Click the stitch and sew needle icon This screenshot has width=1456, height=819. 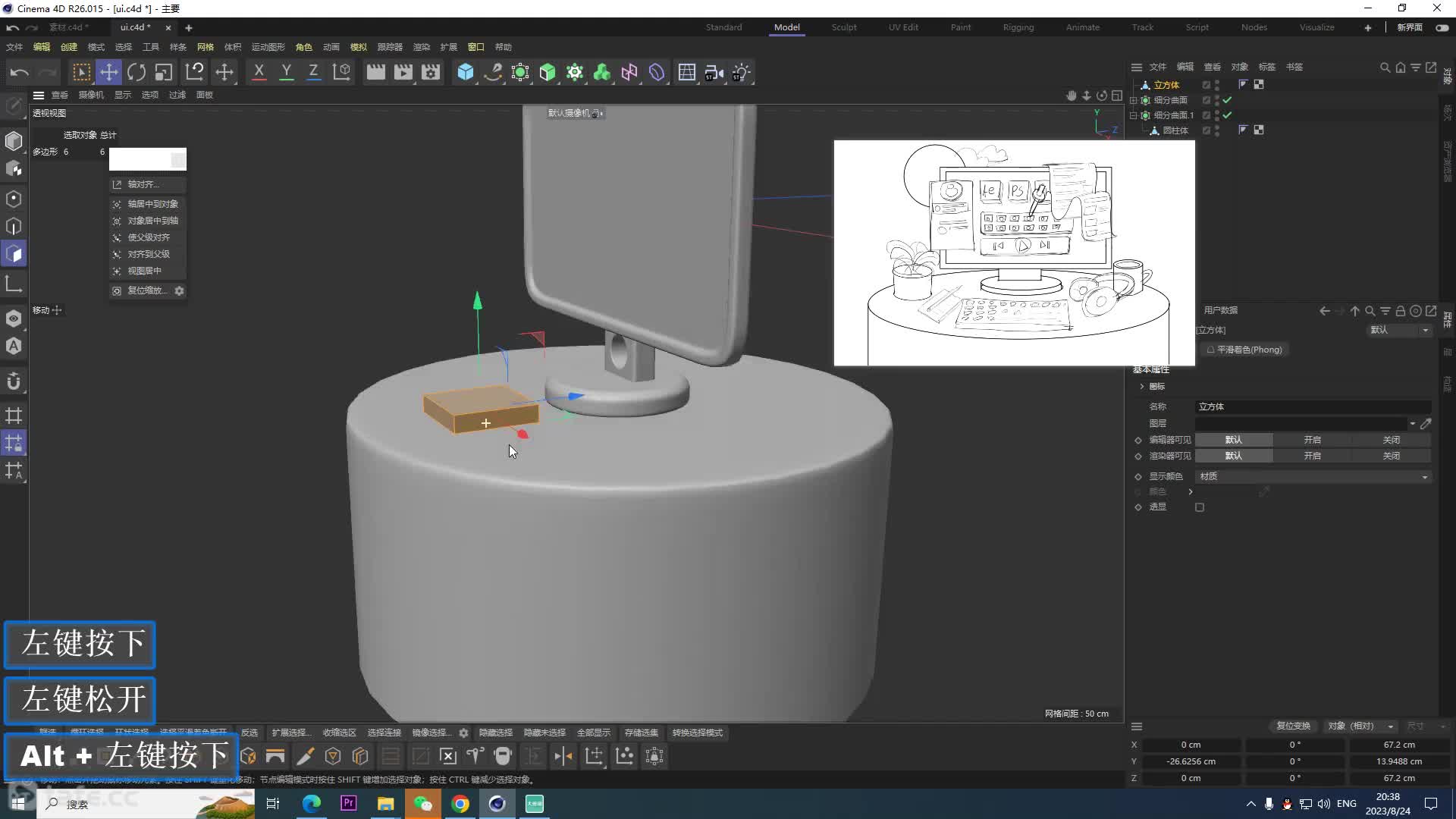[x=475, y=756]
